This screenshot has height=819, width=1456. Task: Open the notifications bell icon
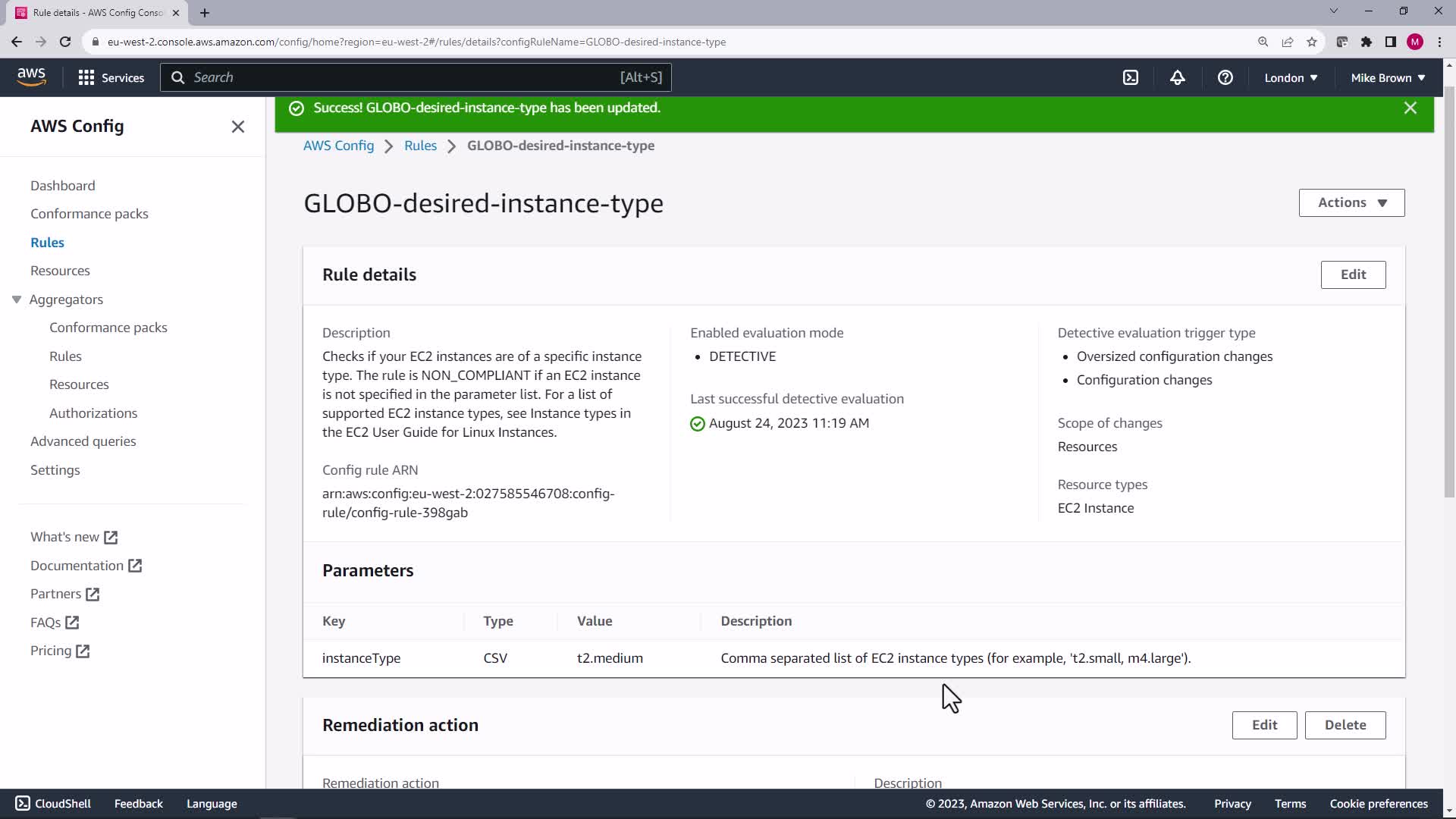[1177, 77]
